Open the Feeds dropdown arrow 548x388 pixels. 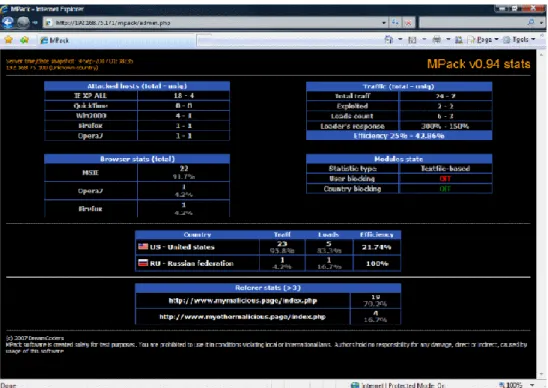(x=424, y=39)
